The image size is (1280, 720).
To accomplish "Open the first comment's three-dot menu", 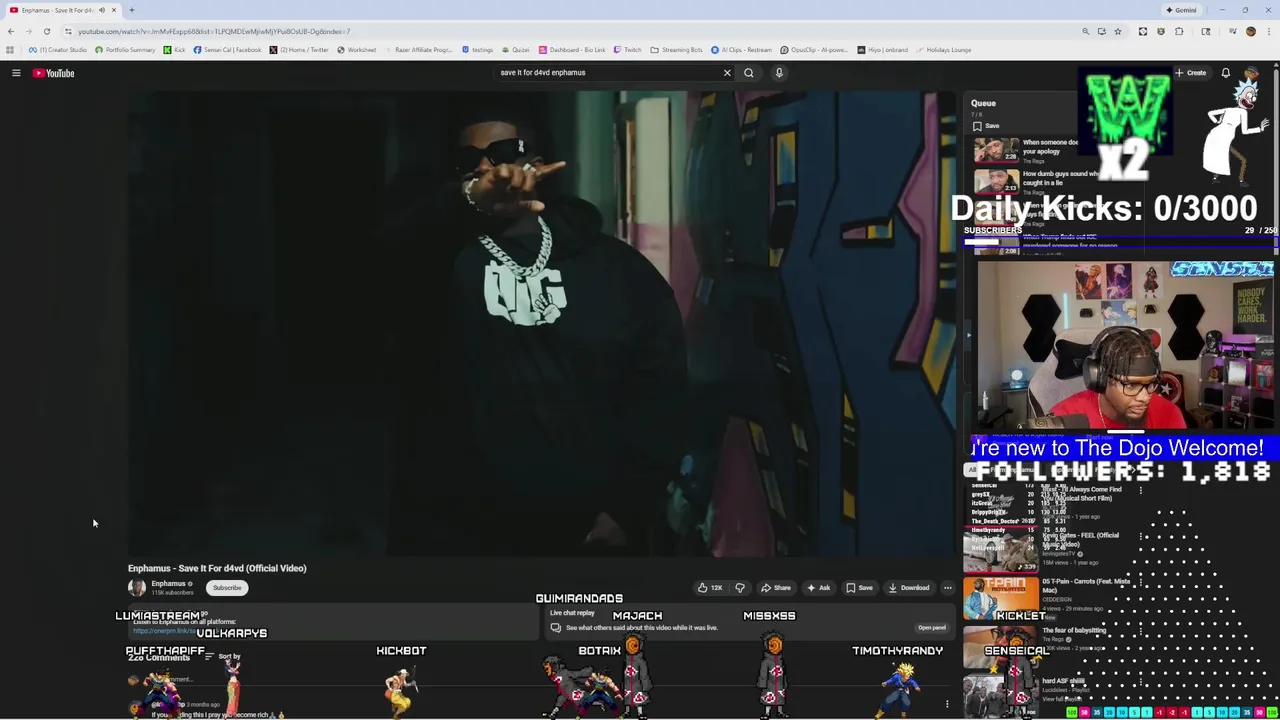I will tap(946, 704).
